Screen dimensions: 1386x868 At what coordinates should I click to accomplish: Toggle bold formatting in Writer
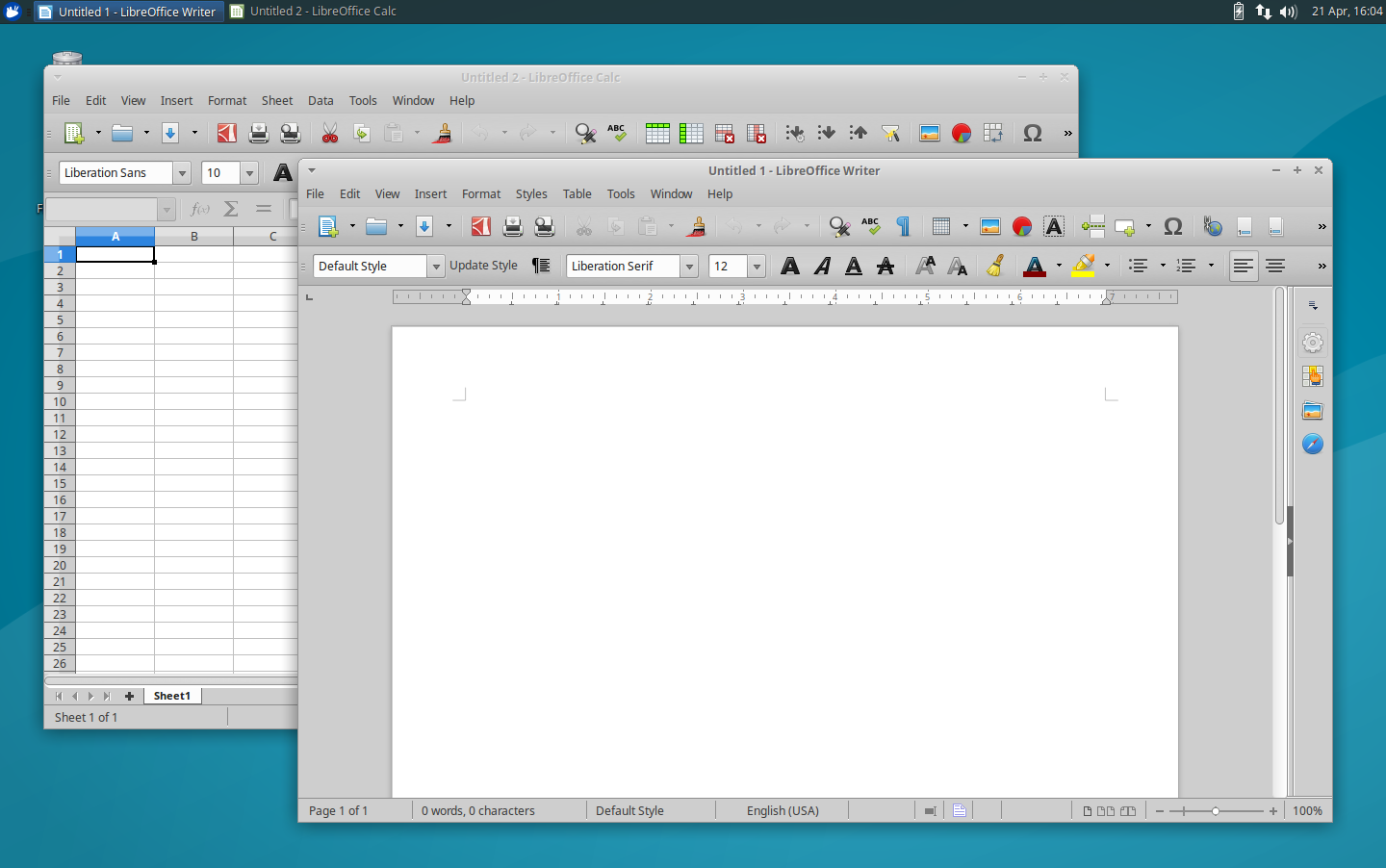[x=789, y=266]
